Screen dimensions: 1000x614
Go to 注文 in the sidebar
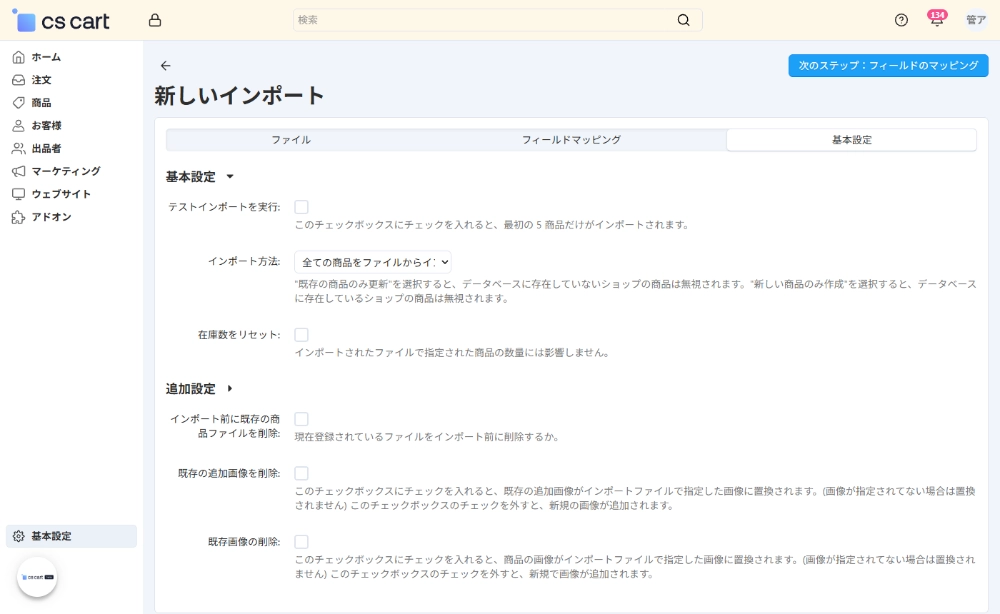pyautogui.click(x=41, y=80)
